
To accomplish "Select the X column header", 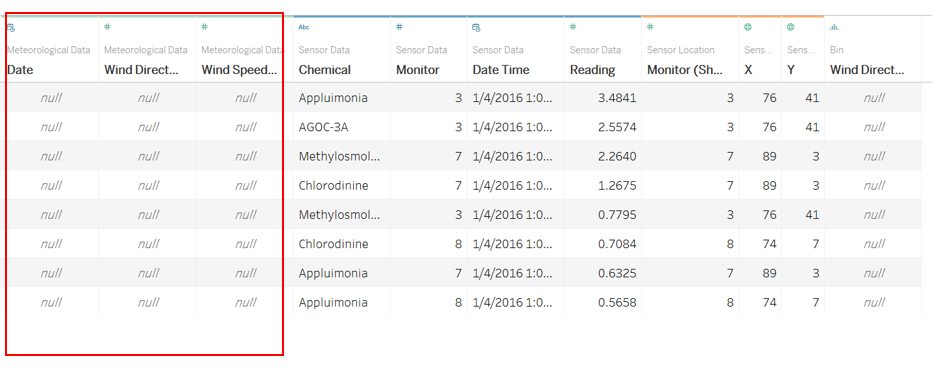I will (x=748, y=70).
